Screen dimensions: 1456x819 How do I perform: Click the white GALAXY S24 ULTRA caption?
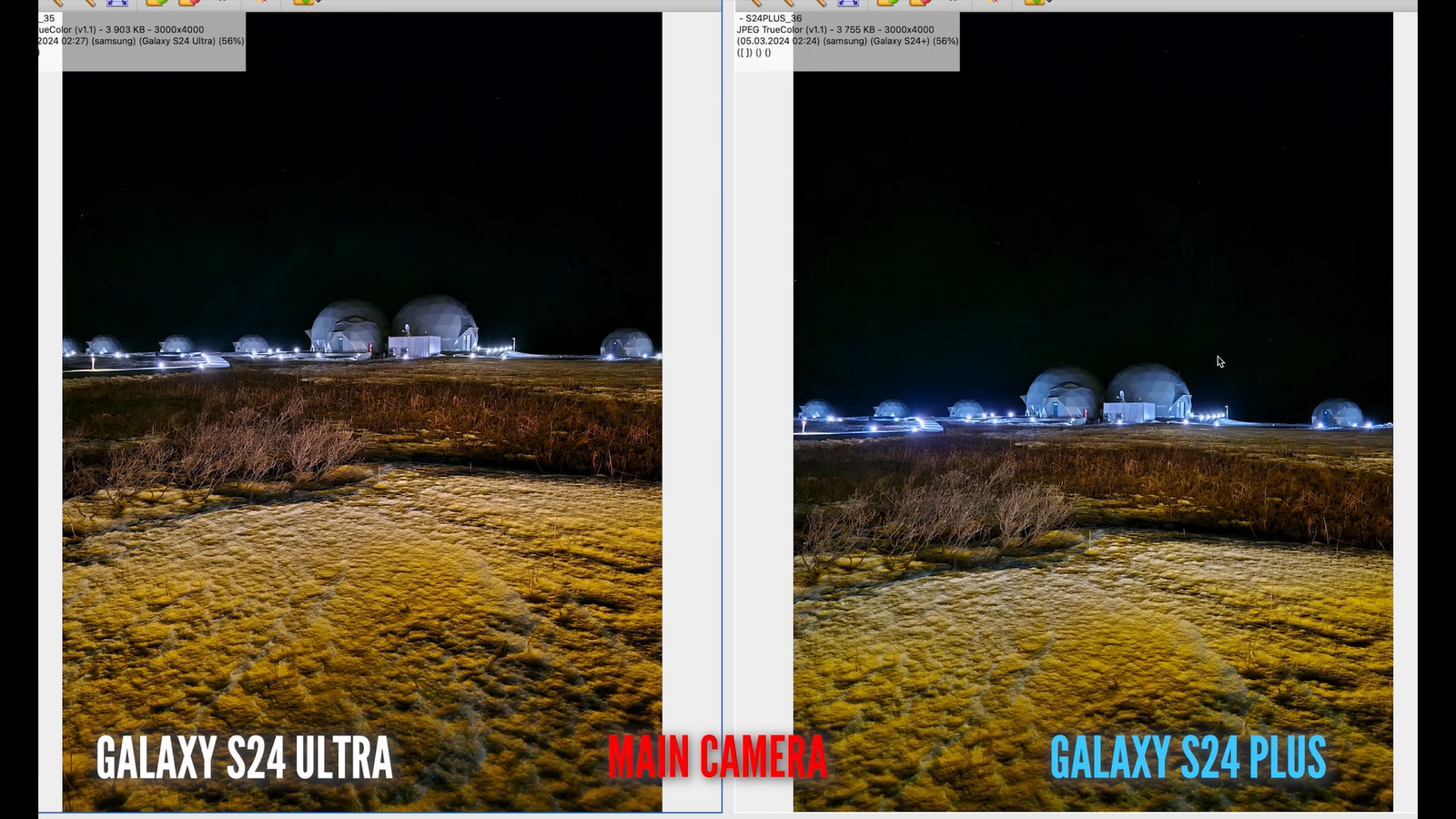coord(244,758)
